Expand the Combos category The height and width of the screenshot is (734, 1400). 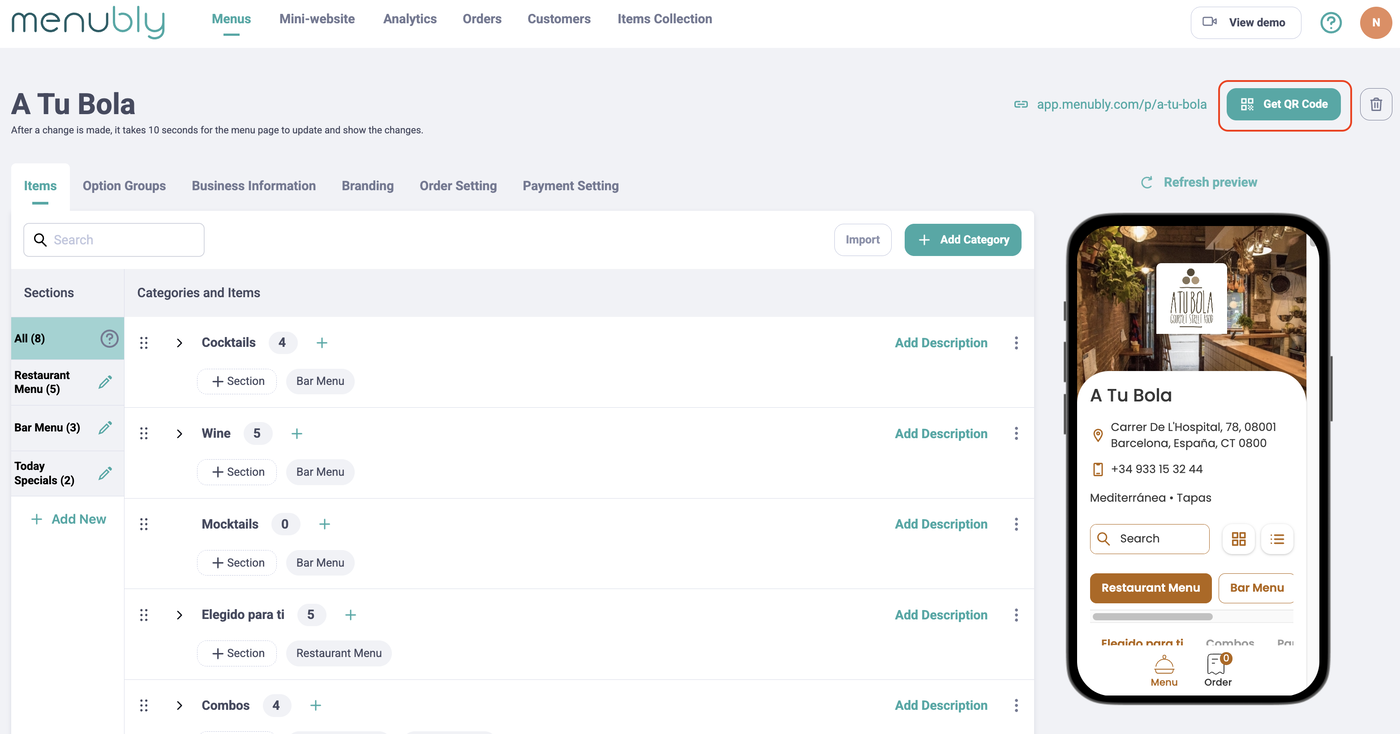click(179, 706)
